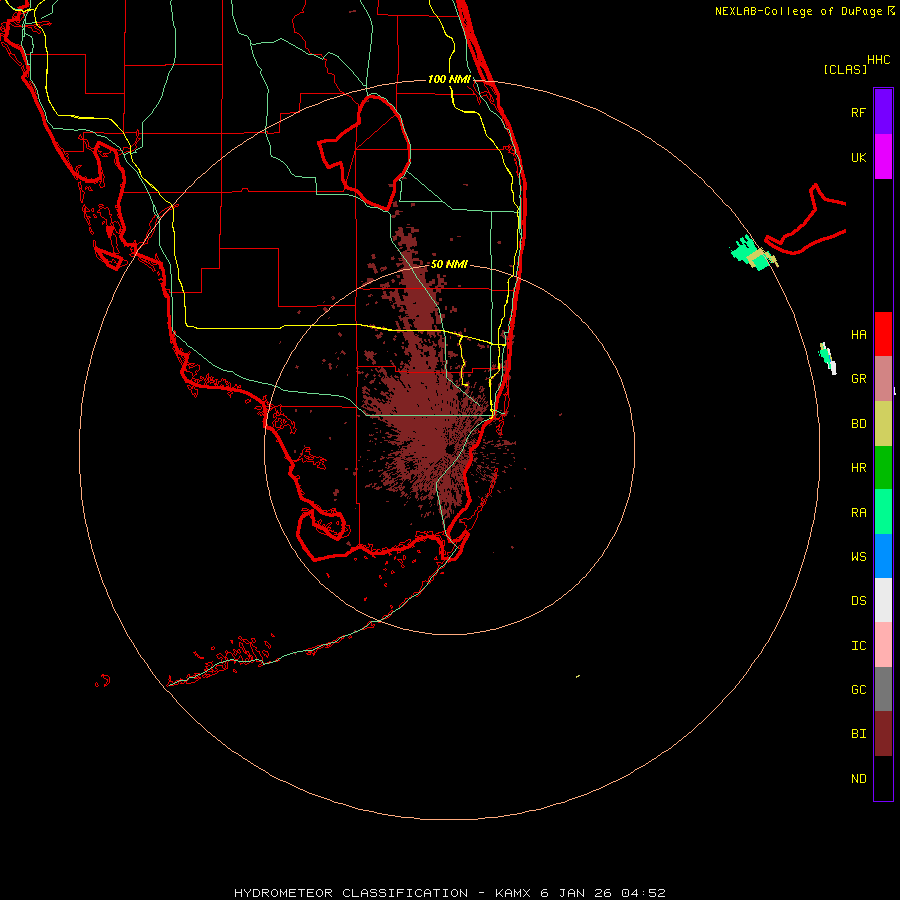Click the WS legend label
Screen dimensions: 900x900
coord(858,556)
